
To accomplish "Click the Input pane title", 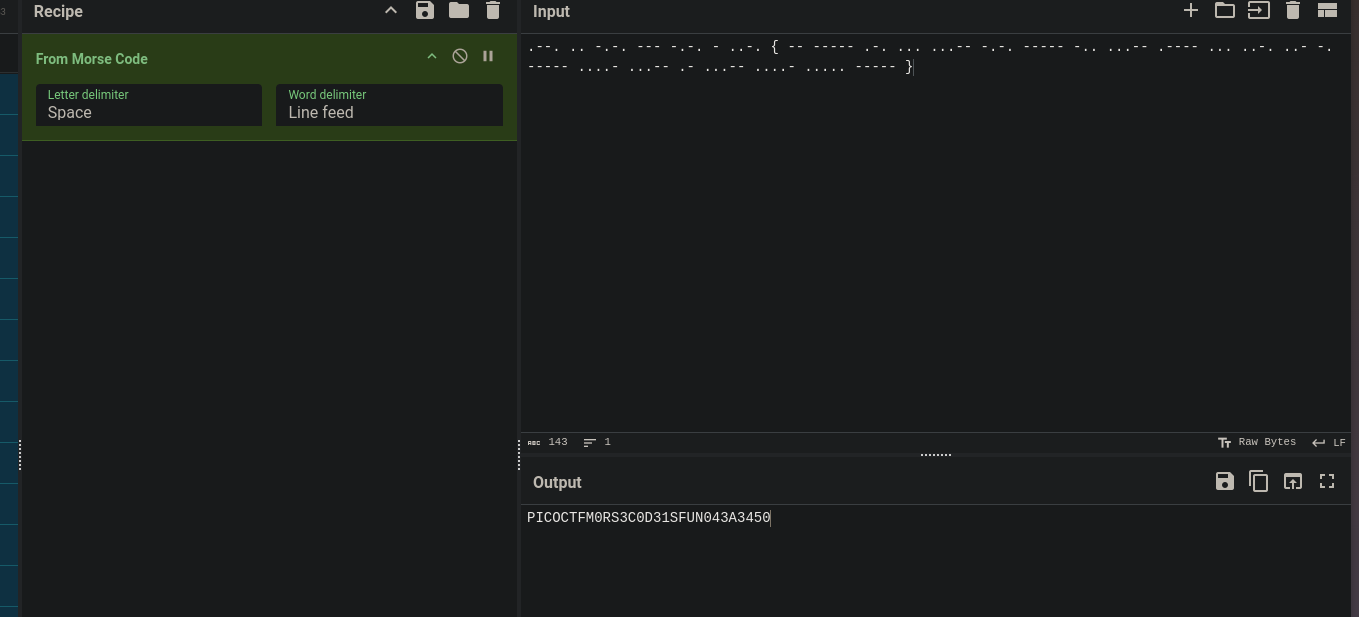I will click(551, 12).
